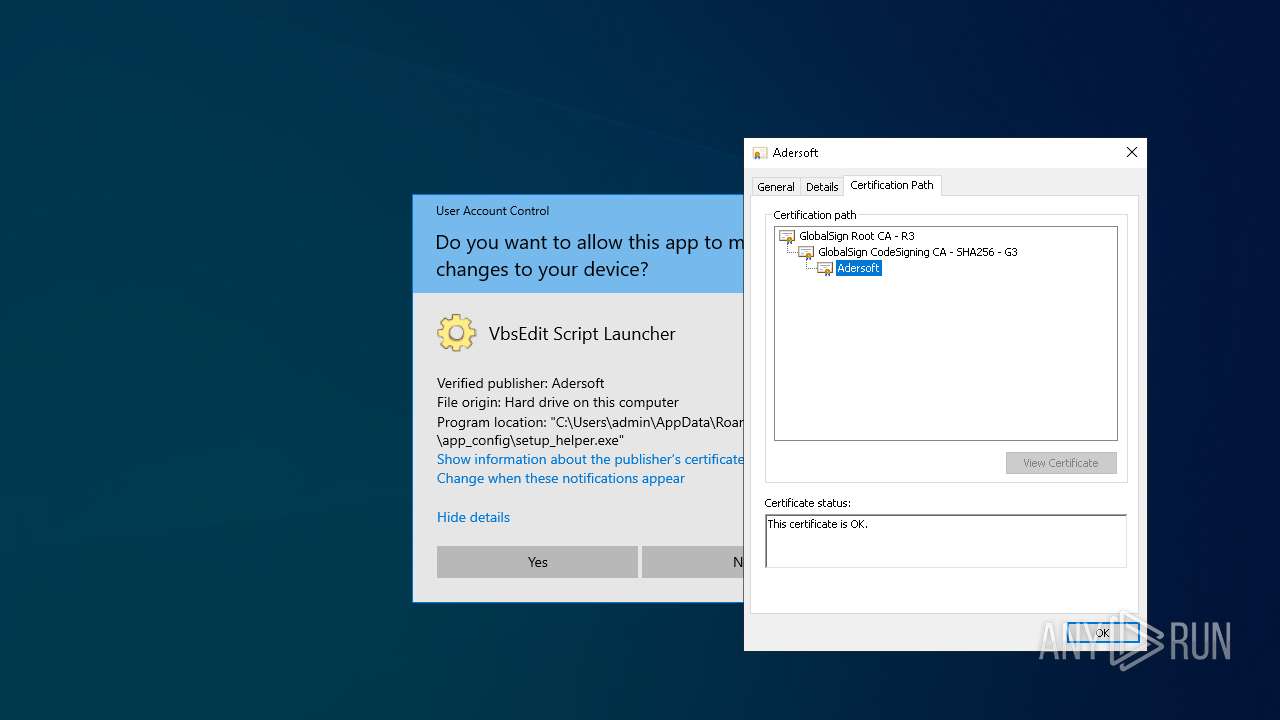The height and width of the screenshot is (720, 1280).
Task: Click the Adersoft certificate icon in tree
Action: 825,269
